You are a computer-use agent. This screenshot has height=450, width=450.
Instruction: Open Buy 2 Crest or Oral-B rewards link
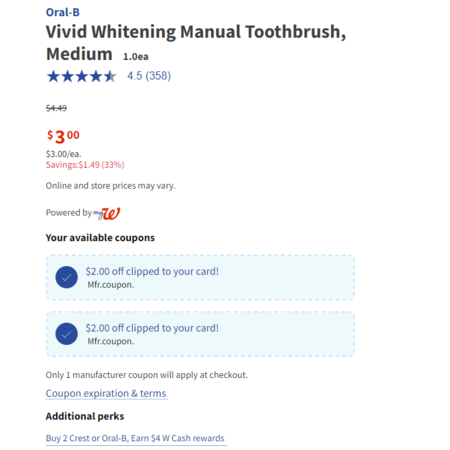pyautogui.click(x=135, y=438)
